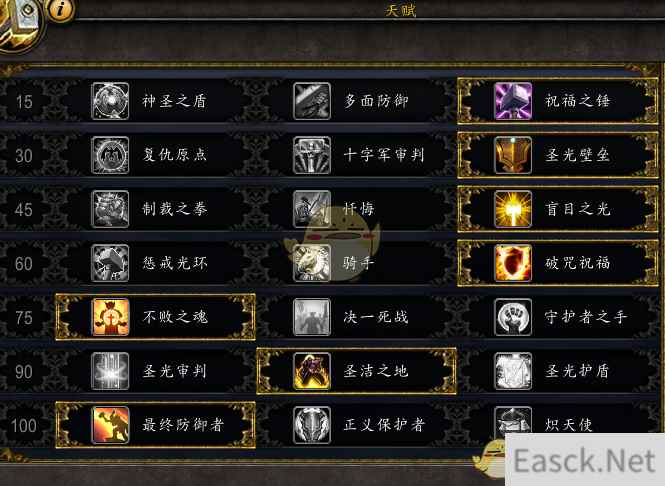Select the 神圣之盾 talent icon
The height and width of the screenshot is (486, 665).
tap(110, 101)
